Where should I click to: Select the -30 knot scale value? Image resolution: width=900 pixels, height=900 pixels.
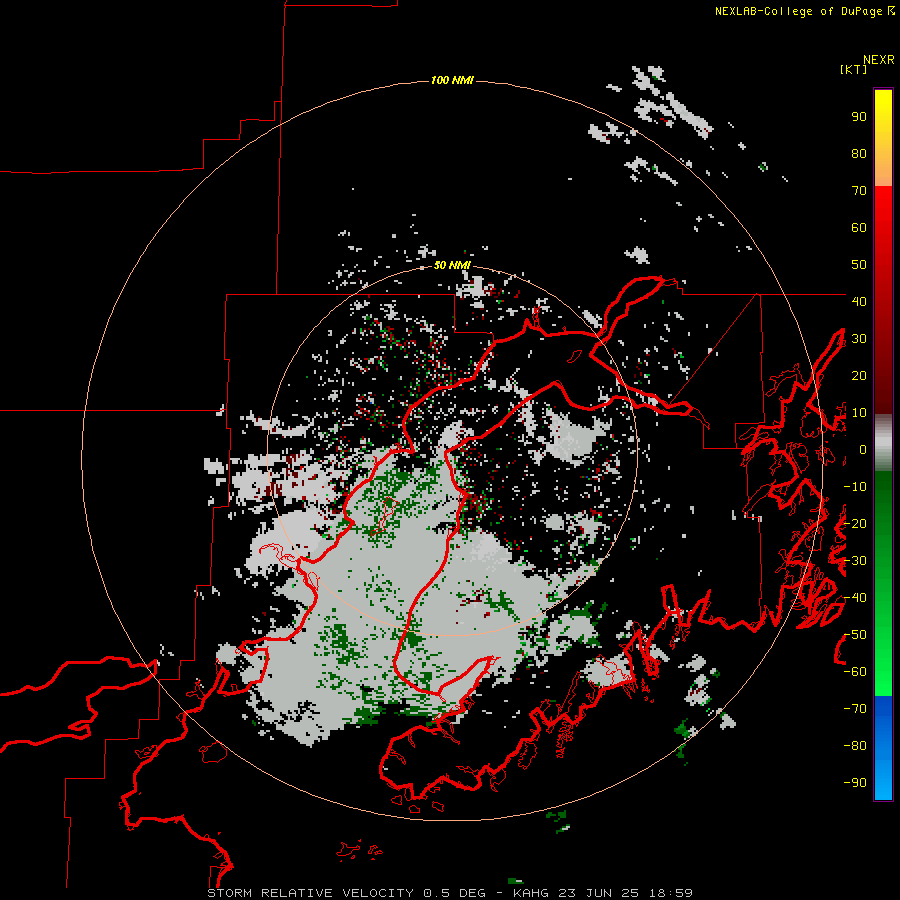pos(855,561)
